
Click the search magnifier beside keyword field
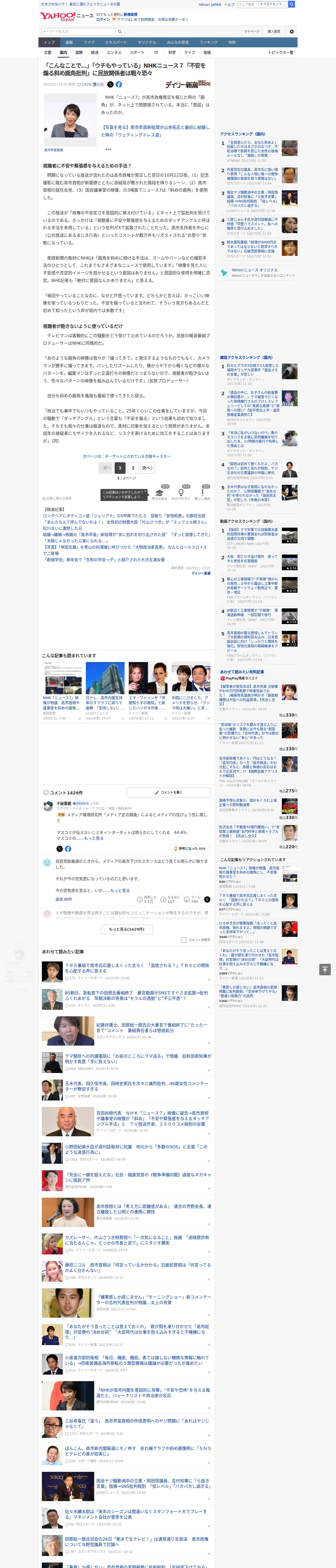120,32
